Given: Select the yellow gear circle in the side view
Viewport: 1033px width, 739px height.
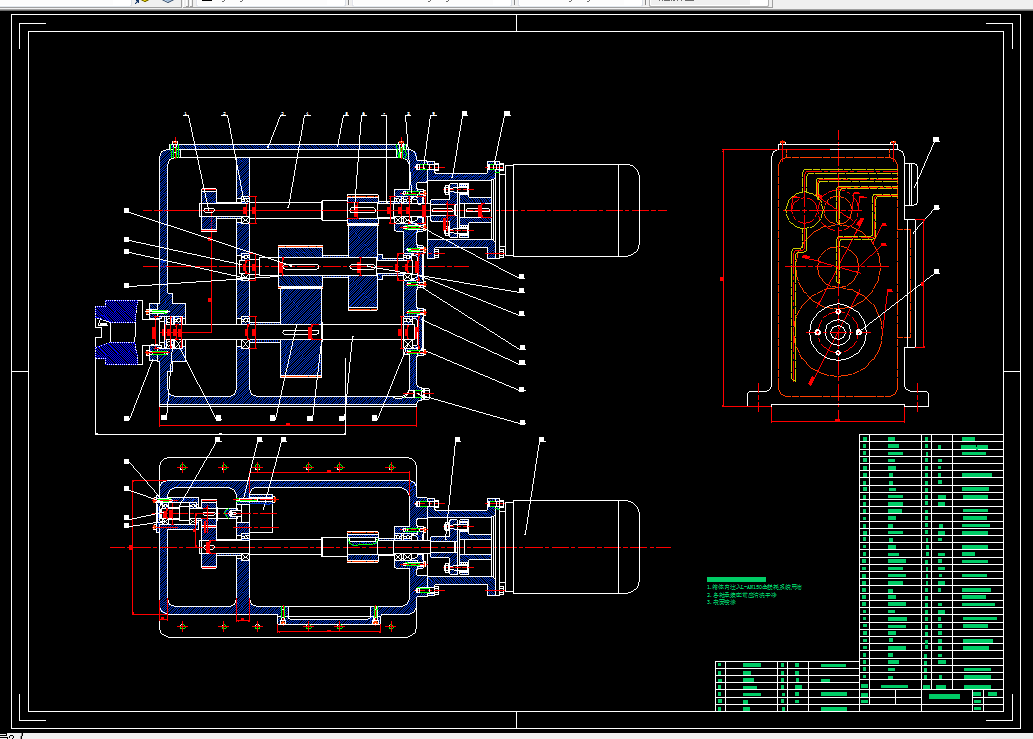Looking at the screenshot, I should click(x=804, y=210).
